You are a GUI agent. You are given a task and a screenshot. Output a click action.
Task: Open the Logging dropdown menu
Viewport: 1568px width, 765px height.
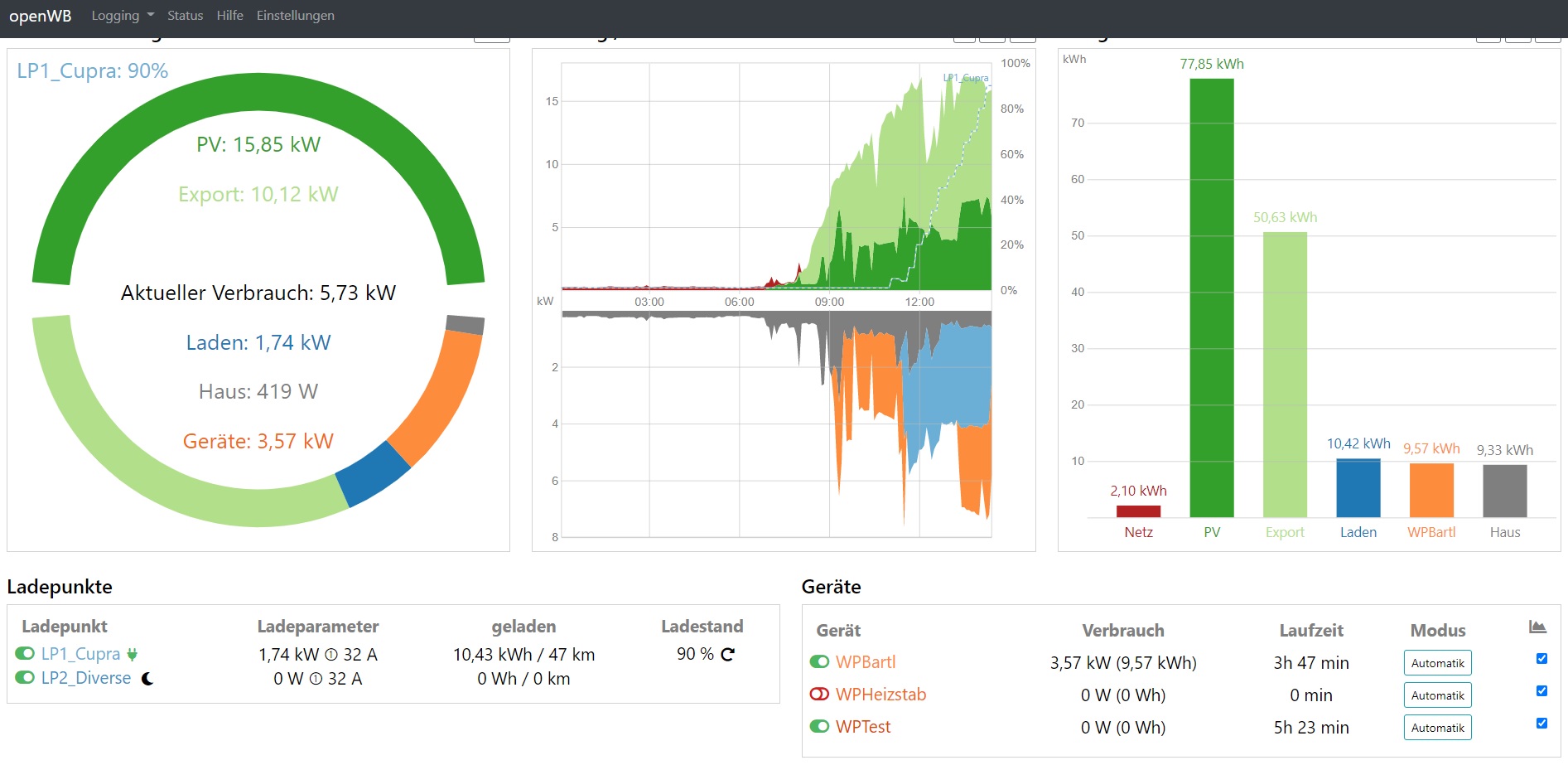click(x=122, y=16)
